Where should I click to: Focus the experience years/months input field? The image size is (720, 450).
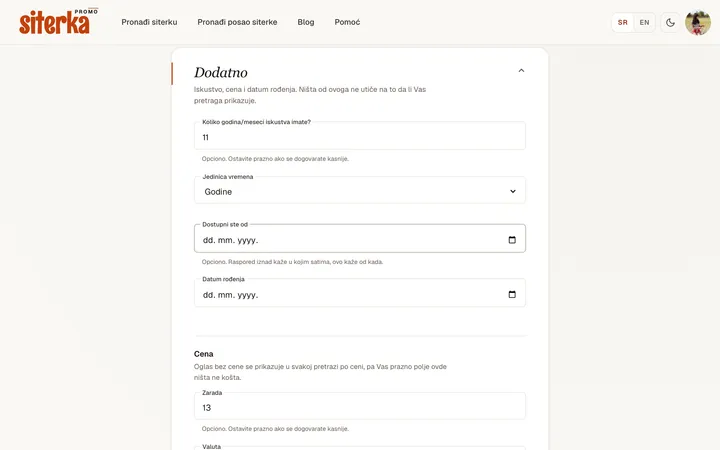click(x=360, y=136)
